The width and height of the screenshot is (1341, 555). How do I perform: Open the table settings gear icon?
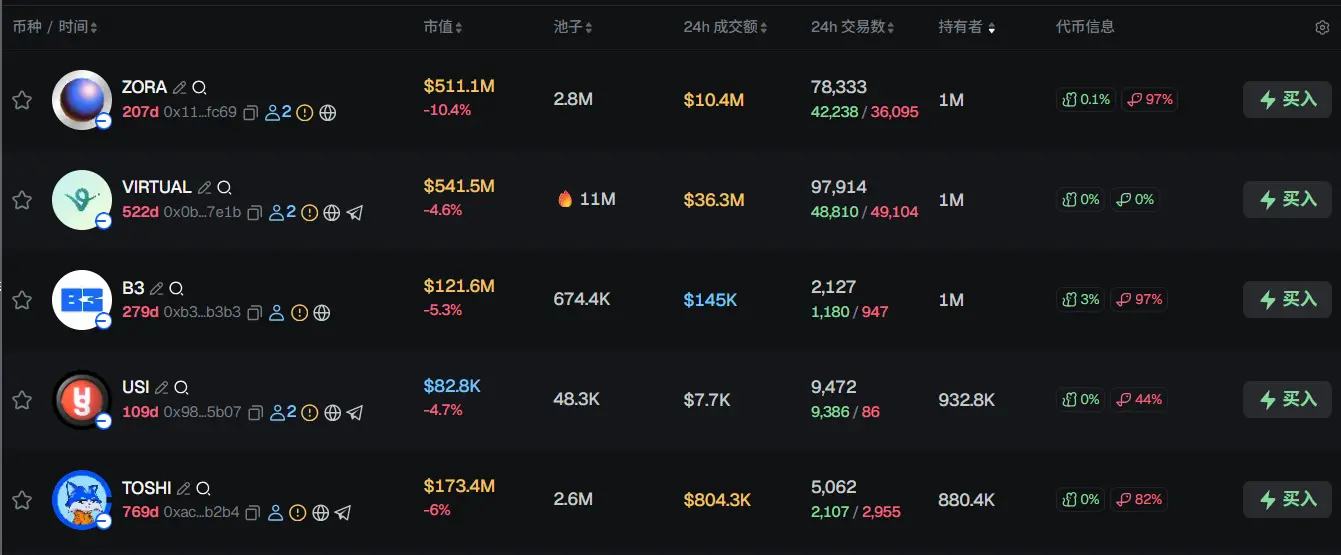[x=1322, y=28]
